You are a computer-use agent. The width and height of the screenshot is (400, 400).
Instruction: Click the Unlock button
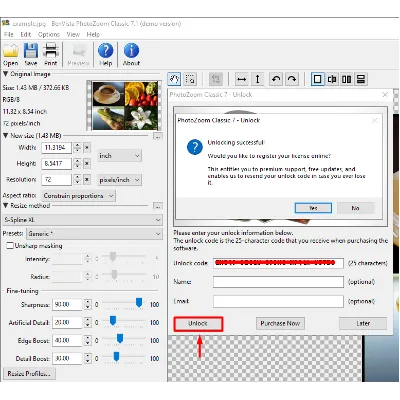click(x=198, y=324)
